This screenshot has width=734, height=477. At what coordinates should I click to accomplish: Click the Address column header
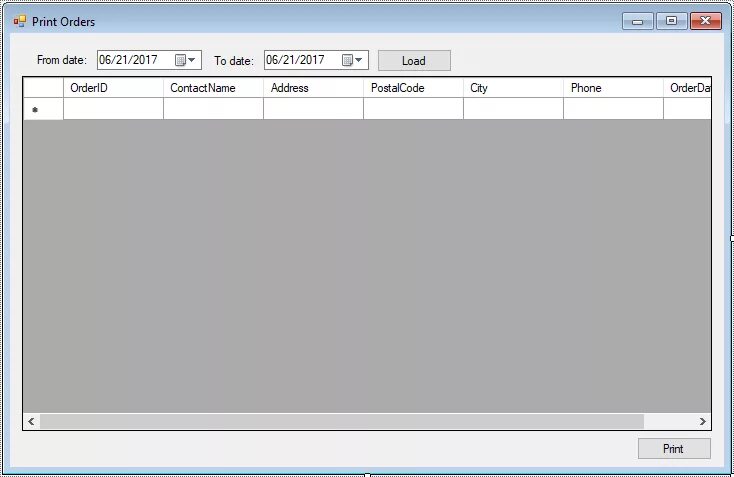pyautogui.click(x=314, y=88)
